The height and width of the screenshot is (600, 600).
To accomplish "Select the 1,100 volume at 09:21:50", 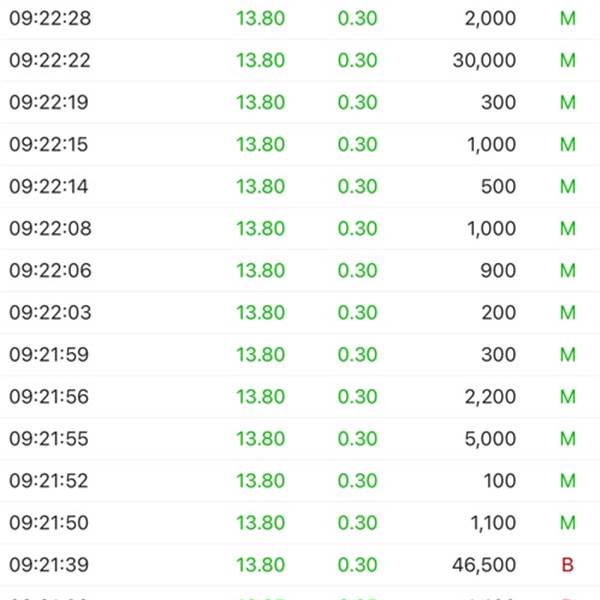I will pyautogui.click(x=493, y=523).
